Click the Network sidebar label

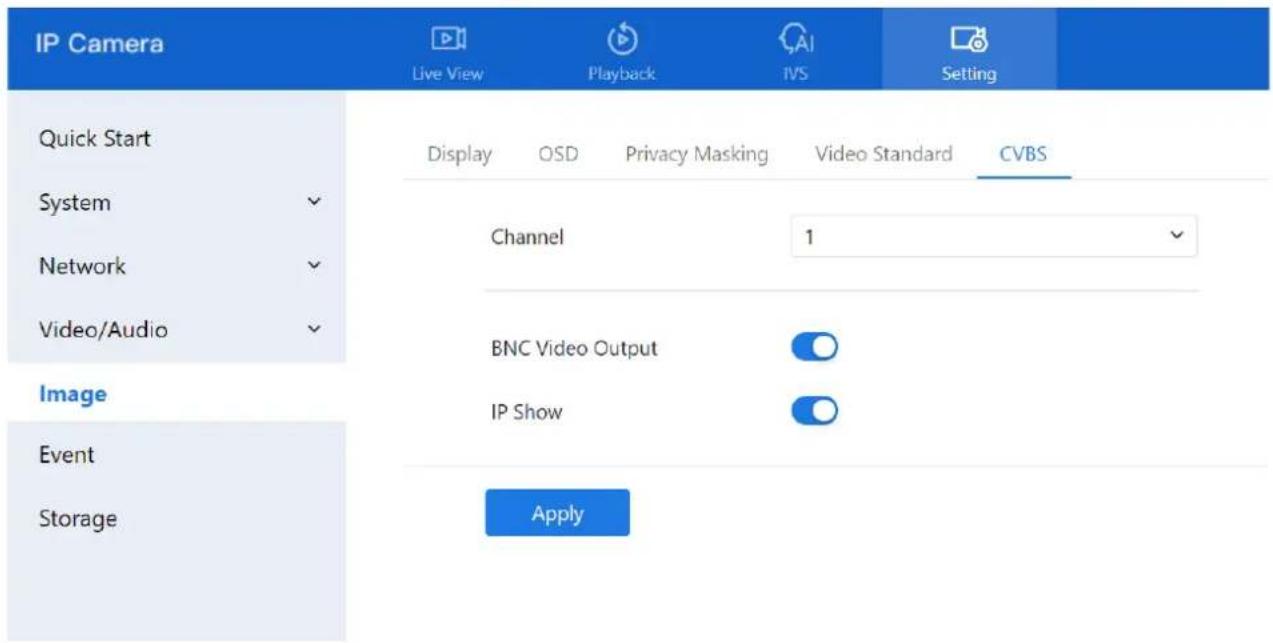[x=80, y=266]
